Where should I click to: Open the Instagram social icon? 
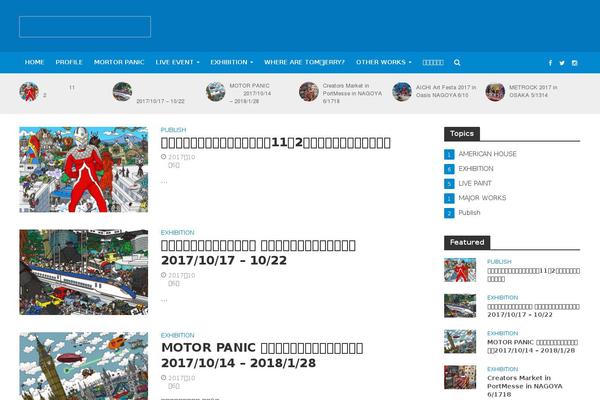(574, 63)
